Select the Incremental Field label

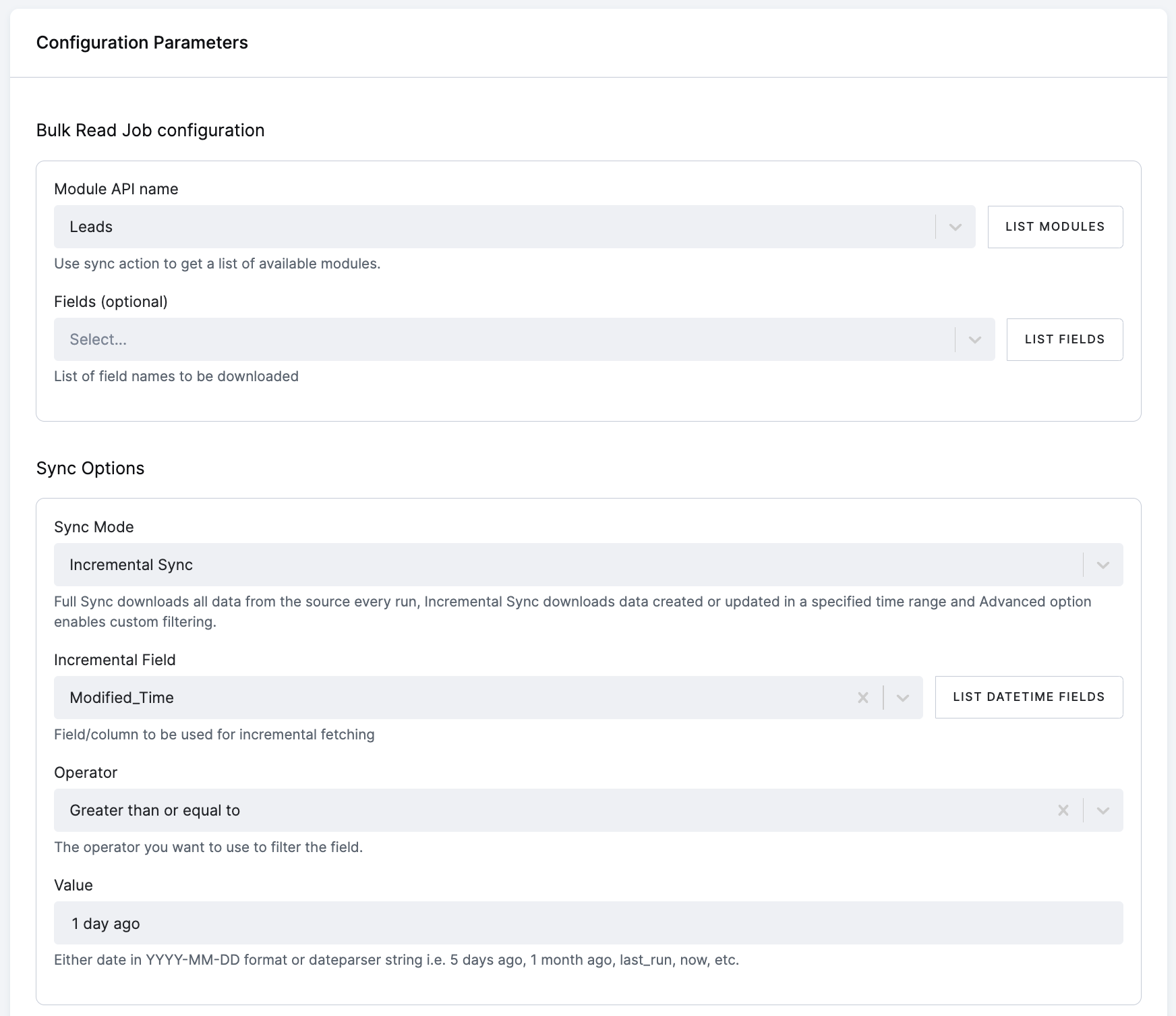pyautogui.click(x=115, y=660)
